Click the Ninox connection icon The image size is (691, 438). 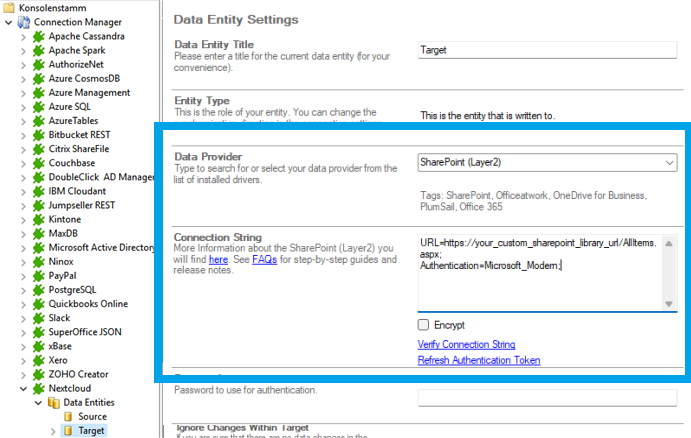(x=39, y=262)
